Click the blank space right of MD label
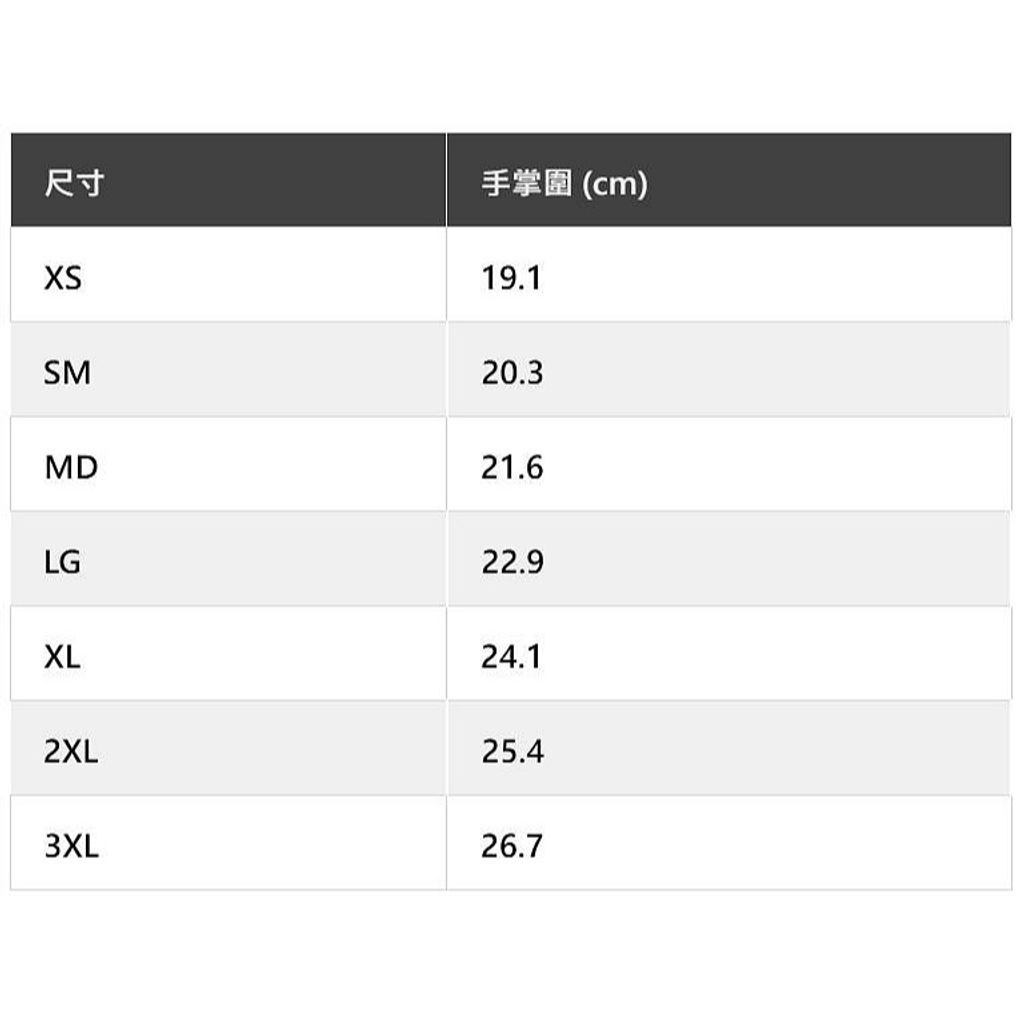1024x1024 pixels. 272,464
